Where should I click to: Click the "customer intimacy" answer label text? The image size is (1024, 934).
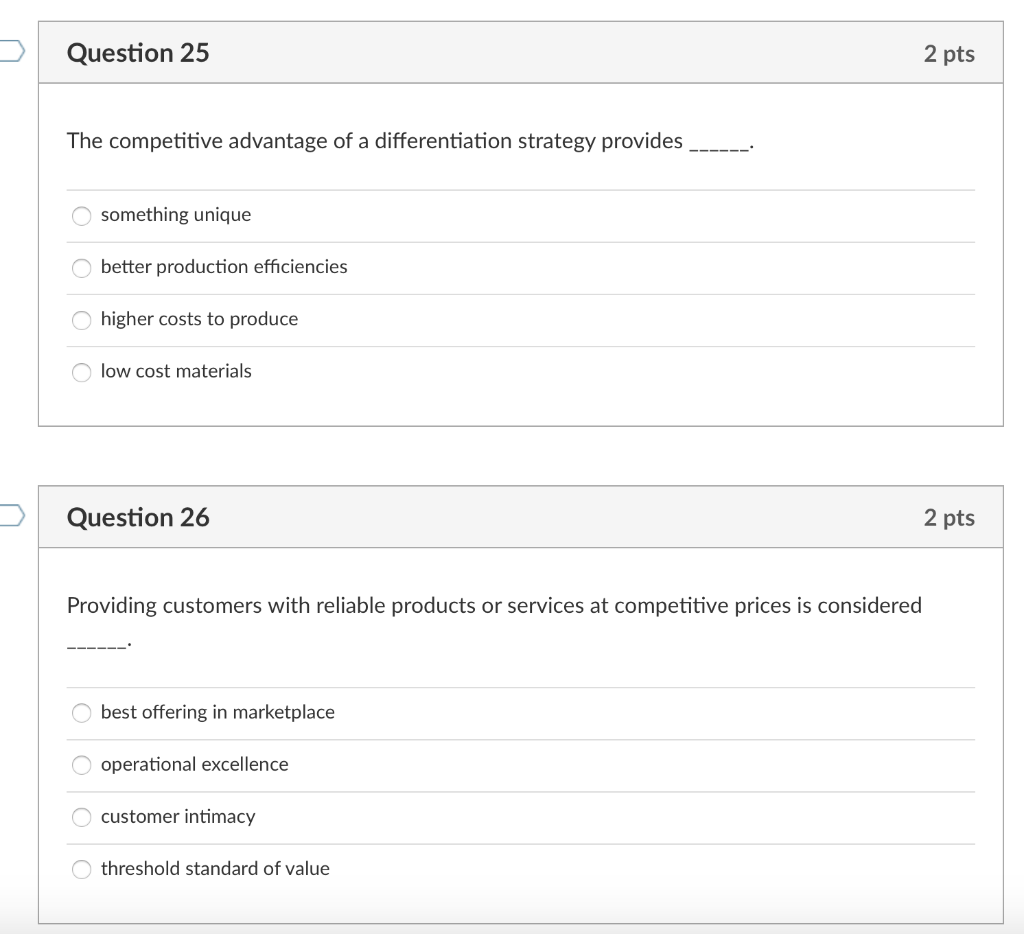(x=178, y=816)
